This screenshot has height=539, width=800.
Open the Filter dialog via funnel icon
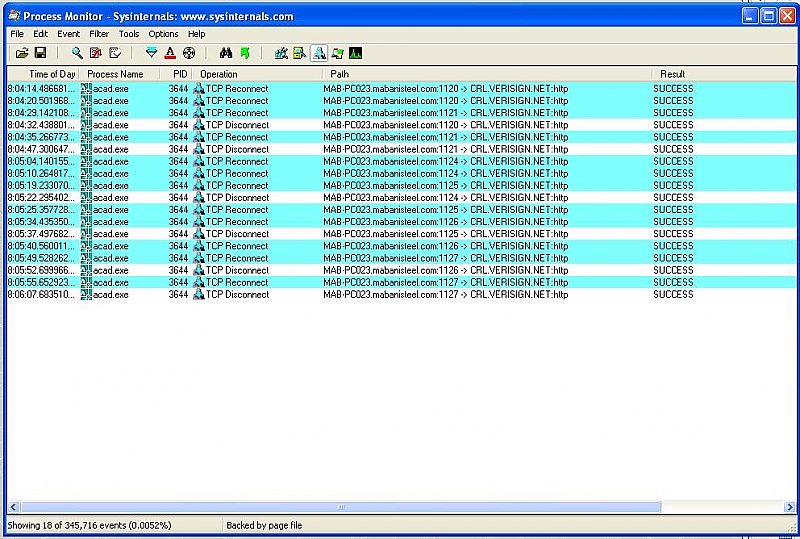click(x=152, y=53)
